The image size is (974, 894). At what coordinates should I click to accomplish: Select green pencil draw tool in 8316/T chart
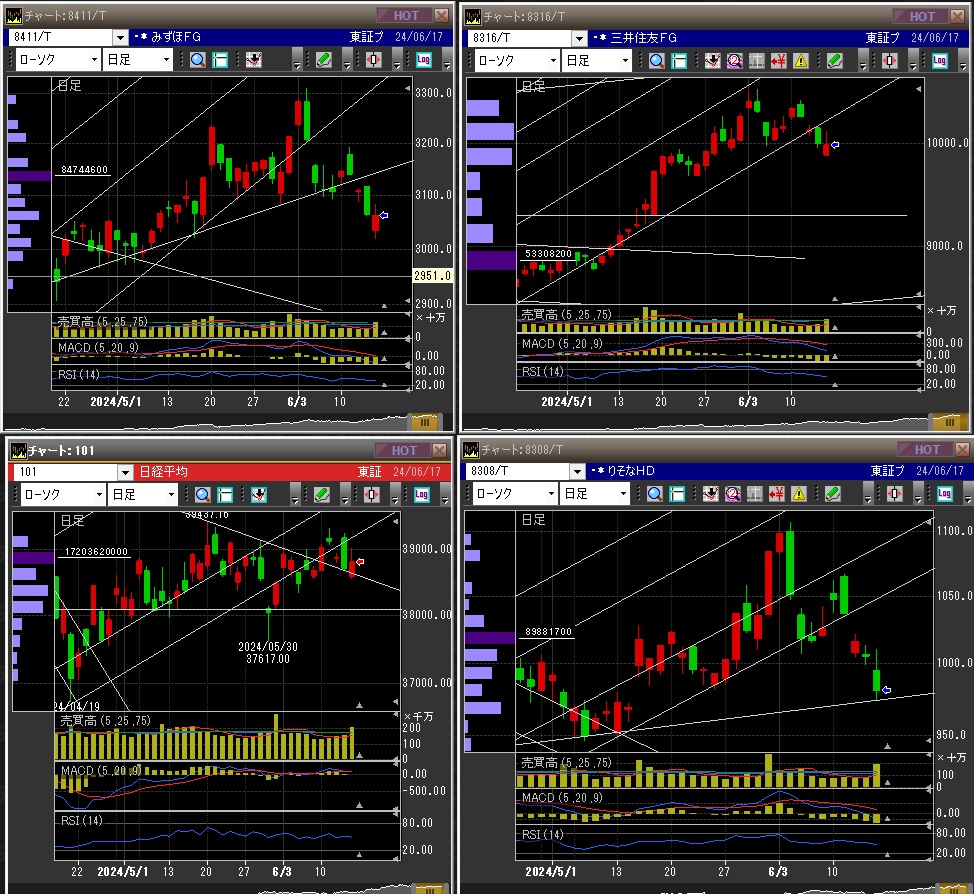(834, 61)
